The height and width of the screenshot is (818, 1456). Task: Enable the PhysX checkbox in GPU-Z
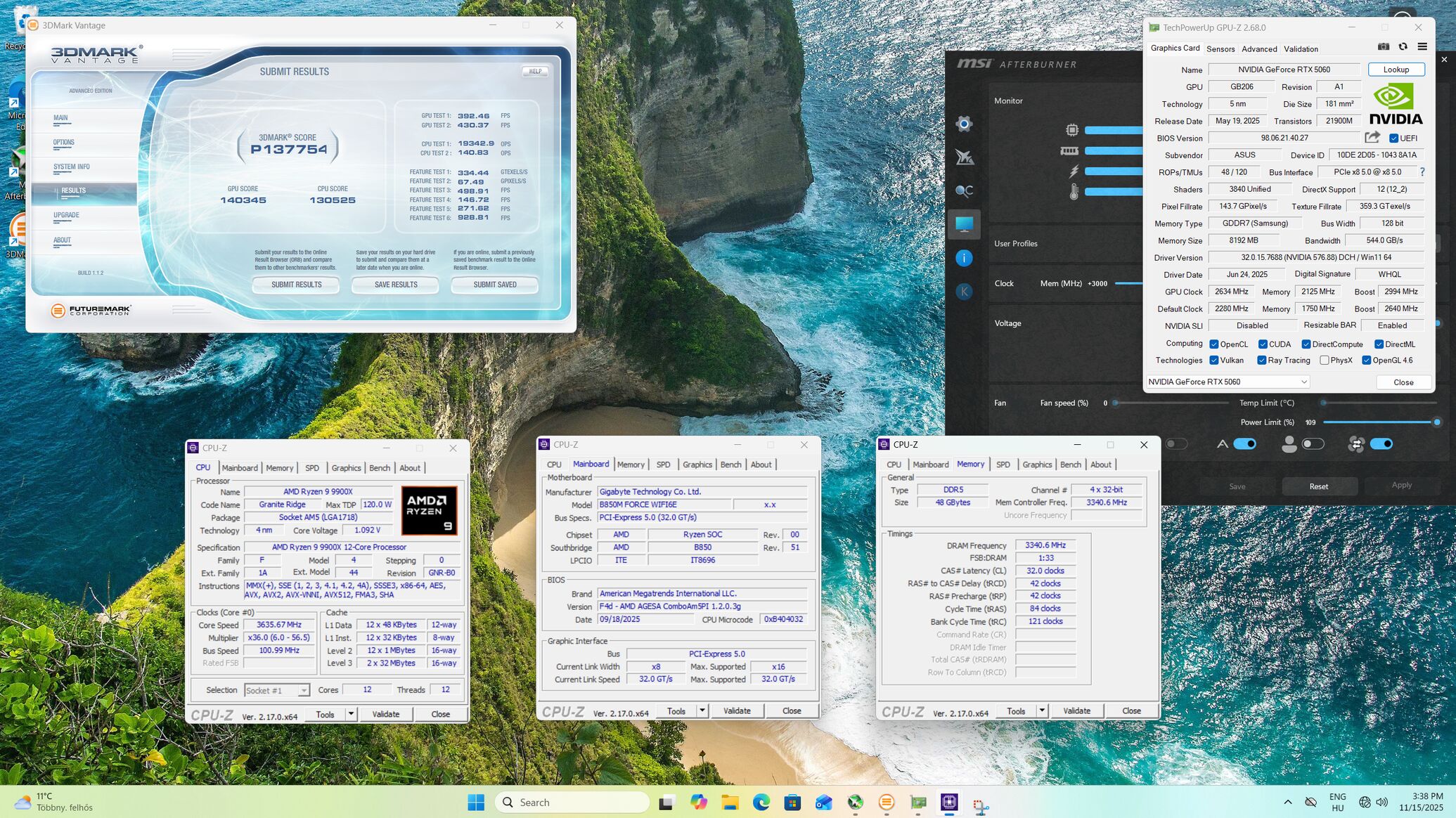[x=1325, y=361]
